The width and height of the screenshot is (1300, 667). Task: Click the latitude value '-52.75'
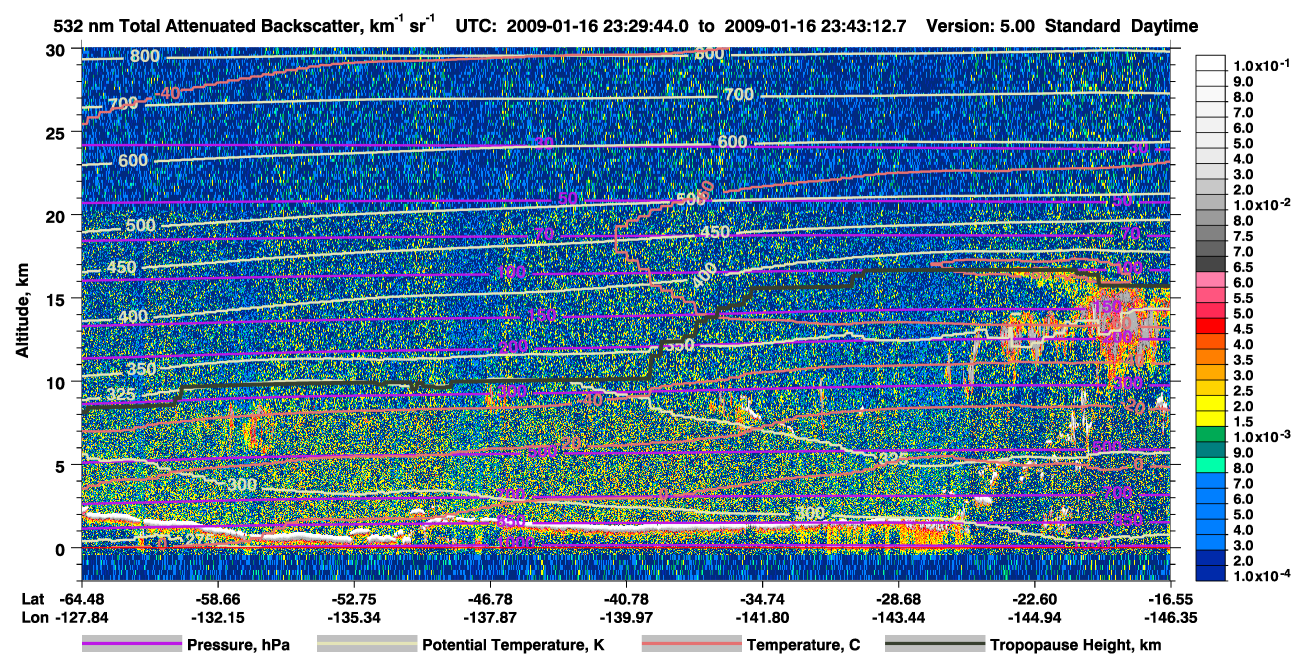click(353, 599)
